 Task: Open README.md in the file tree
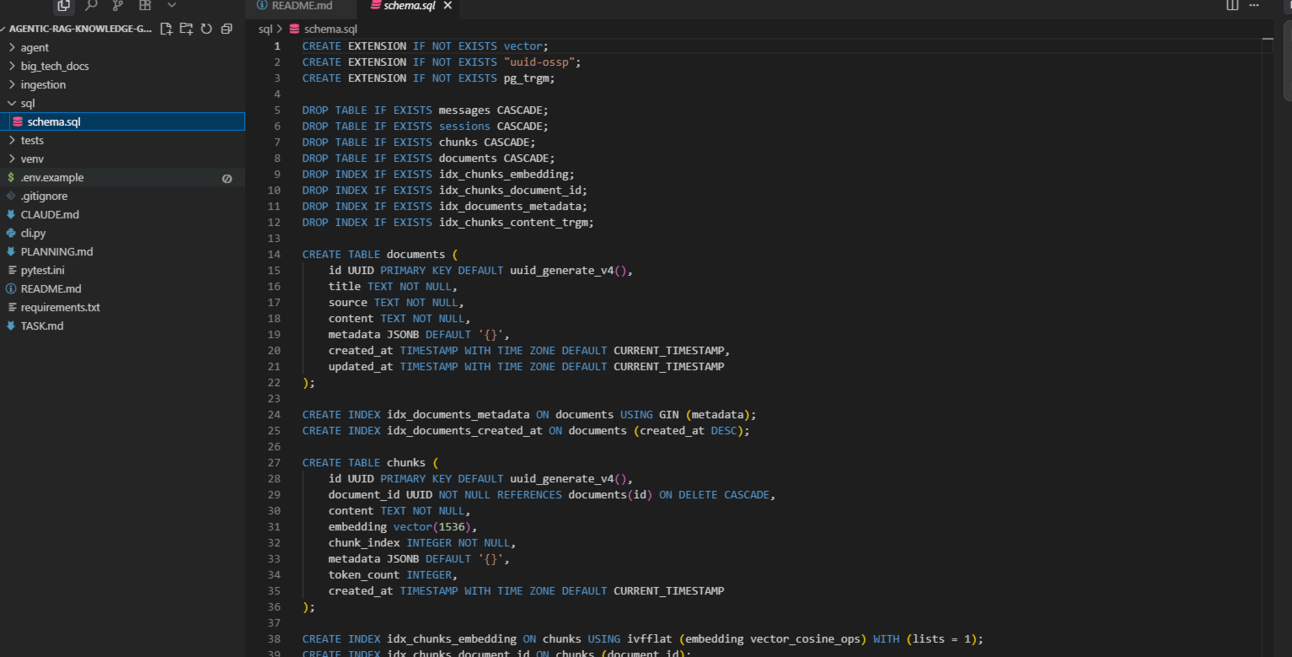(x=122, y=289)
